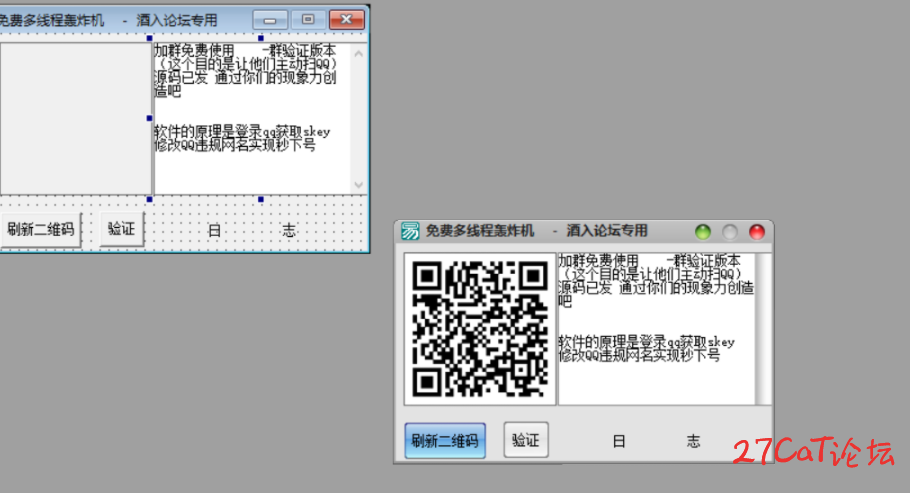910x493 pixels.
Task: Maximize the design window
Action: [308, 20]
